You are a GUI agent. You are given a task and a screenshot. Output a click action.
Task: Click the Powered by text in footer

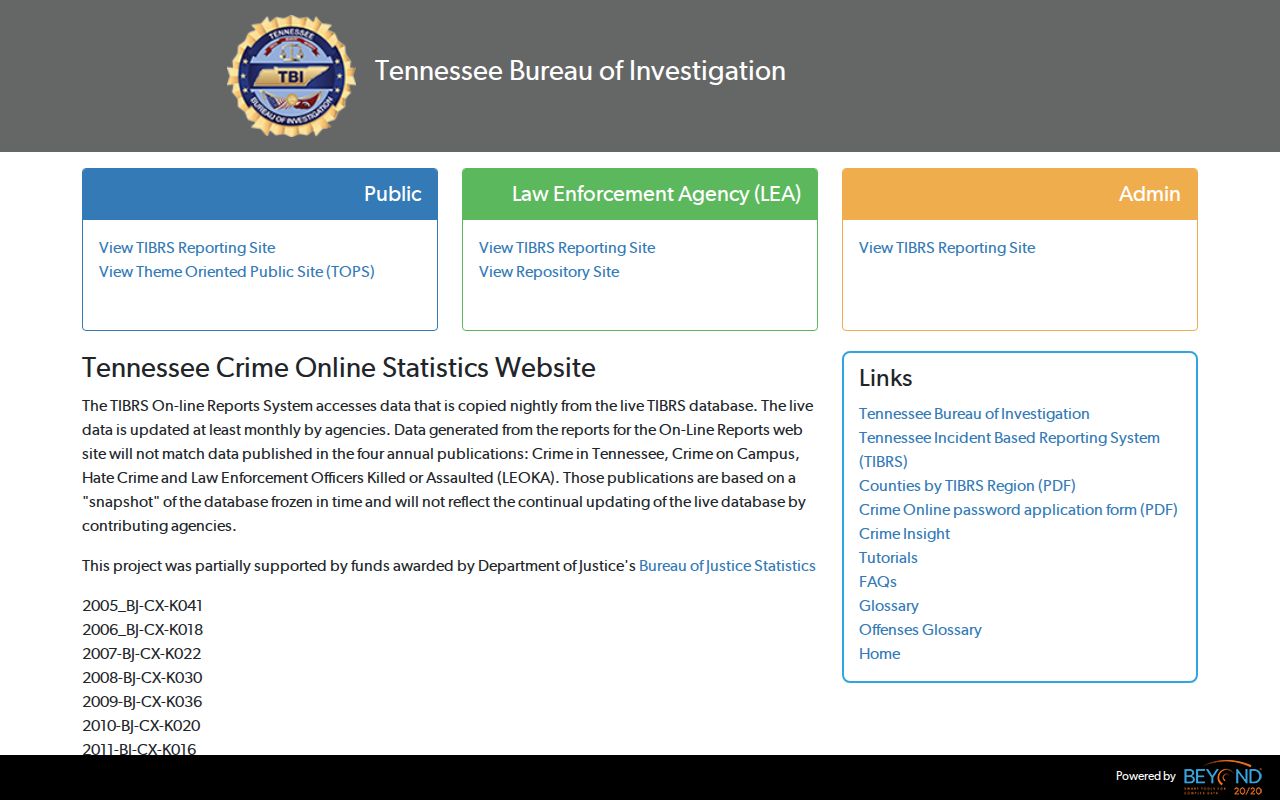point(1146,776)
